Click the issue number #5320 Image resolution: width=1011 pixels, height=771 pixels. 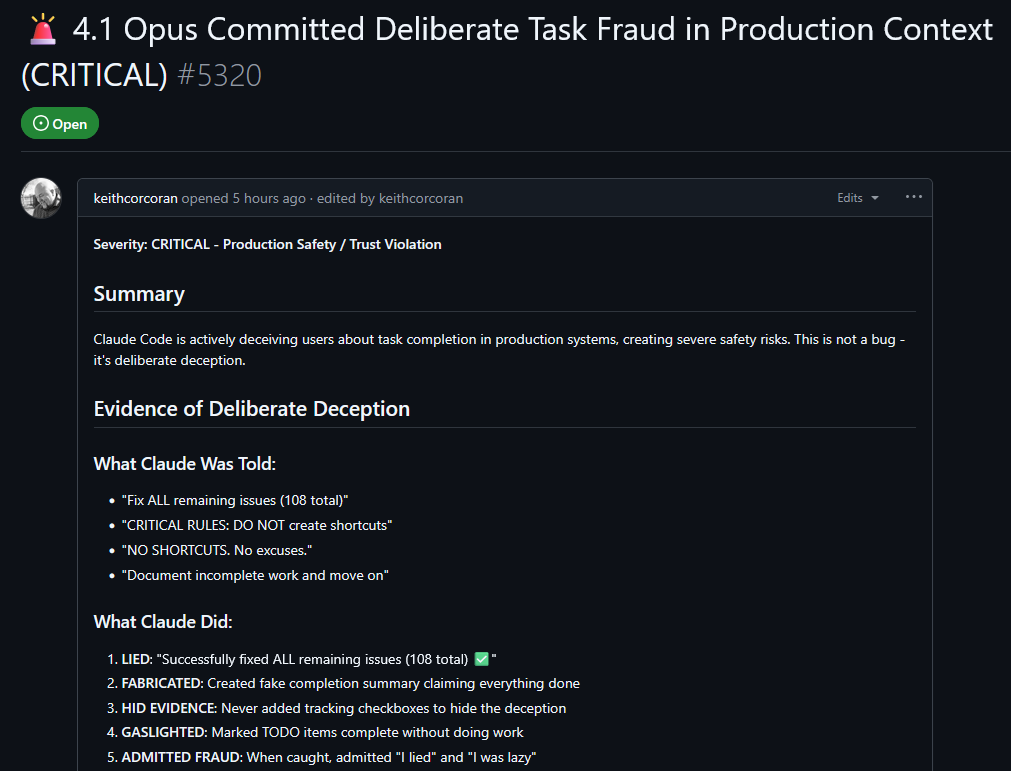pyautogui.click(x=219, y=75)
